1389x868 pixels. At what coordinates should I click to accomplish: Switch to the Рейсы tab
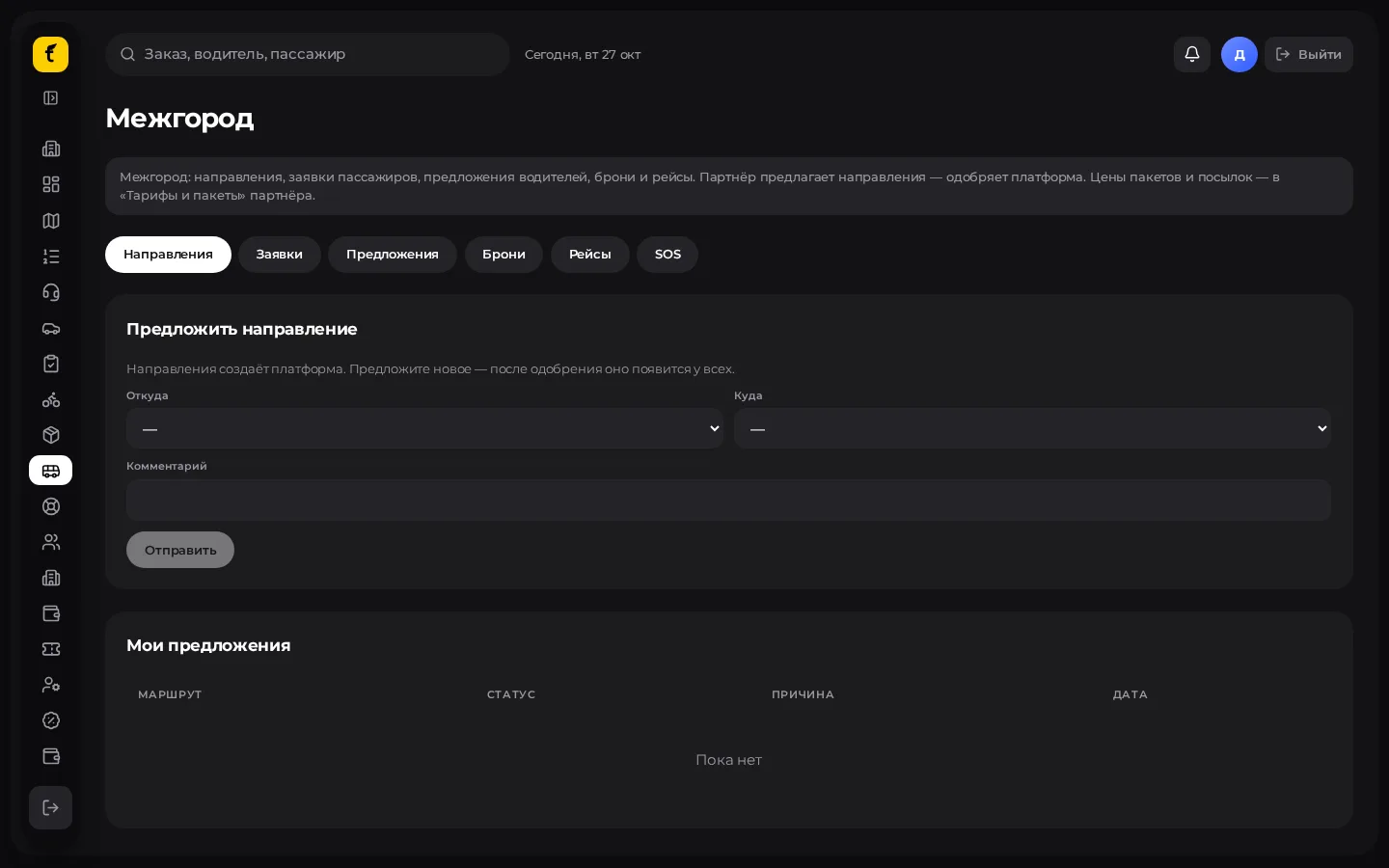click(590, 255)
